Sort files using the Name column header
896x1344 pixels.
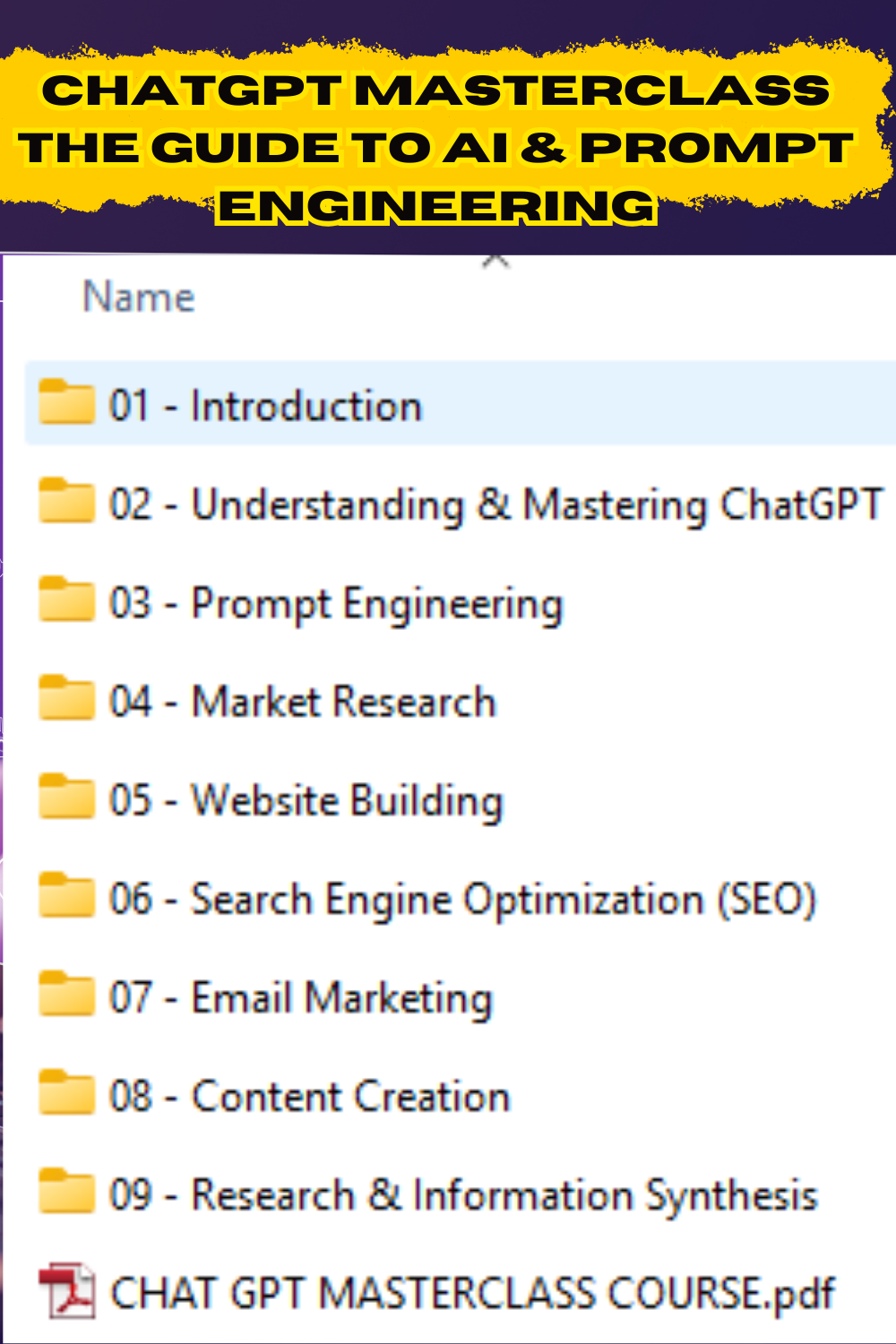click(139, 297)
